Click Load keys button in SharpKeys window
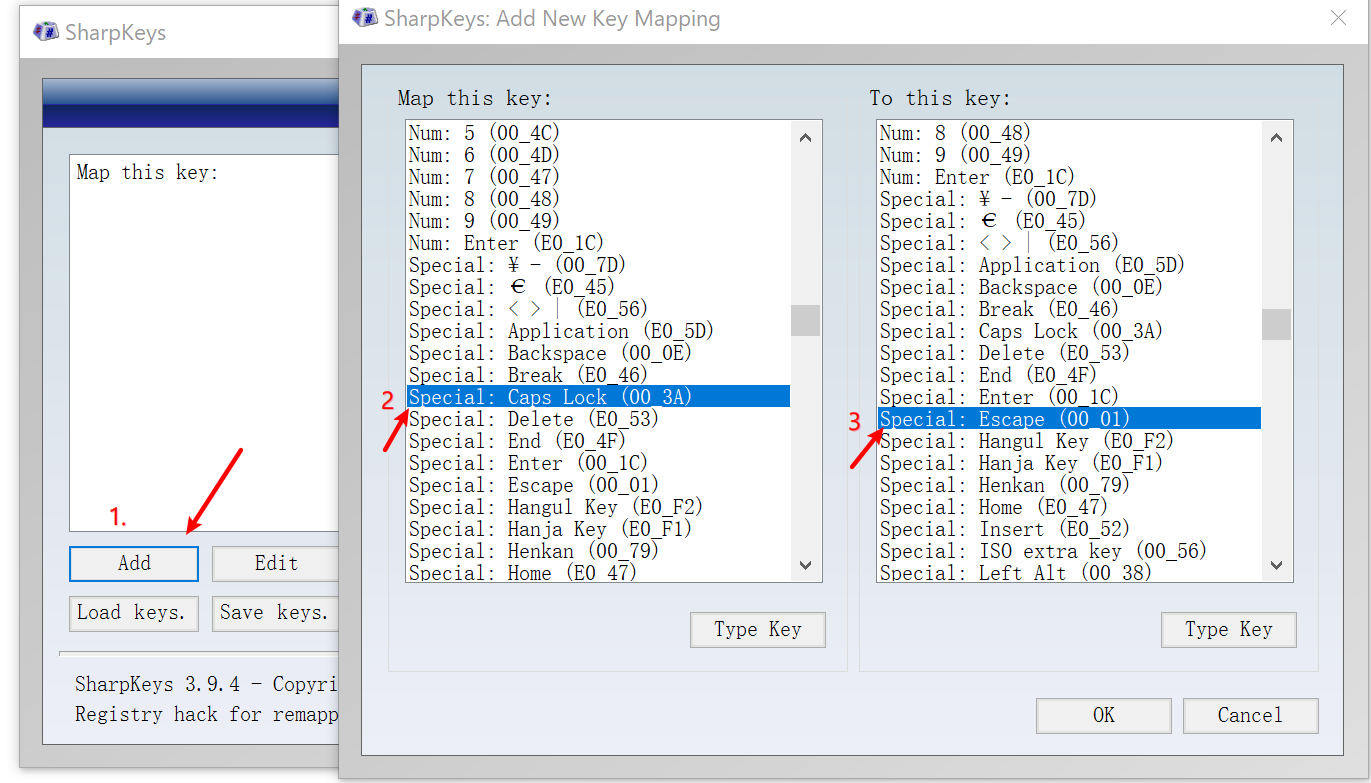1371x783 pixels. tap(134, 613)
